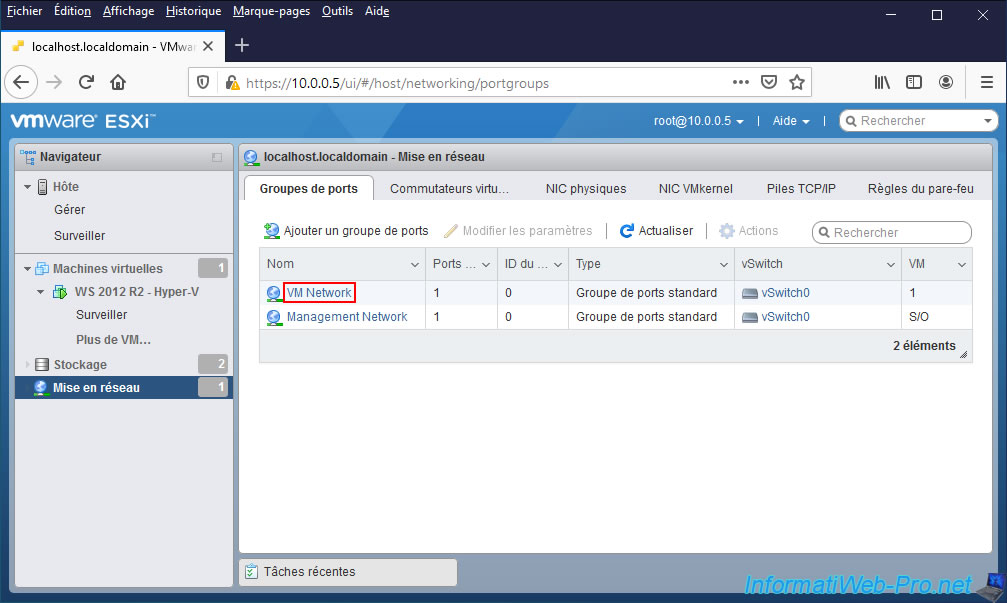Open vSwitch0 link in Management Network row

coord(785,317)
